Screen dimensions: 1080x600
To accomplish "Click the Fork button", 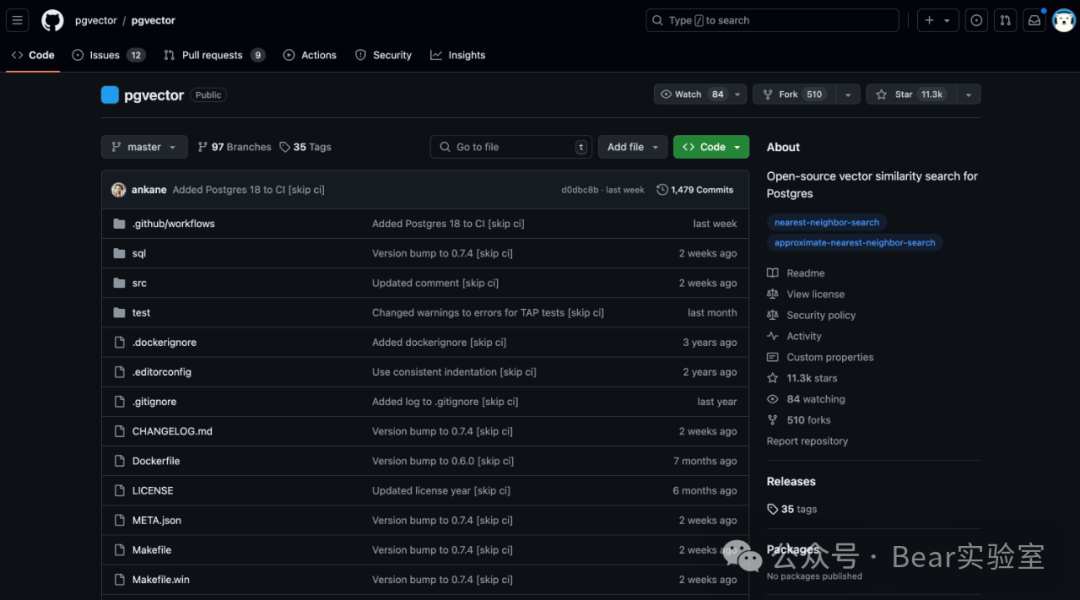I will [794, 94].
